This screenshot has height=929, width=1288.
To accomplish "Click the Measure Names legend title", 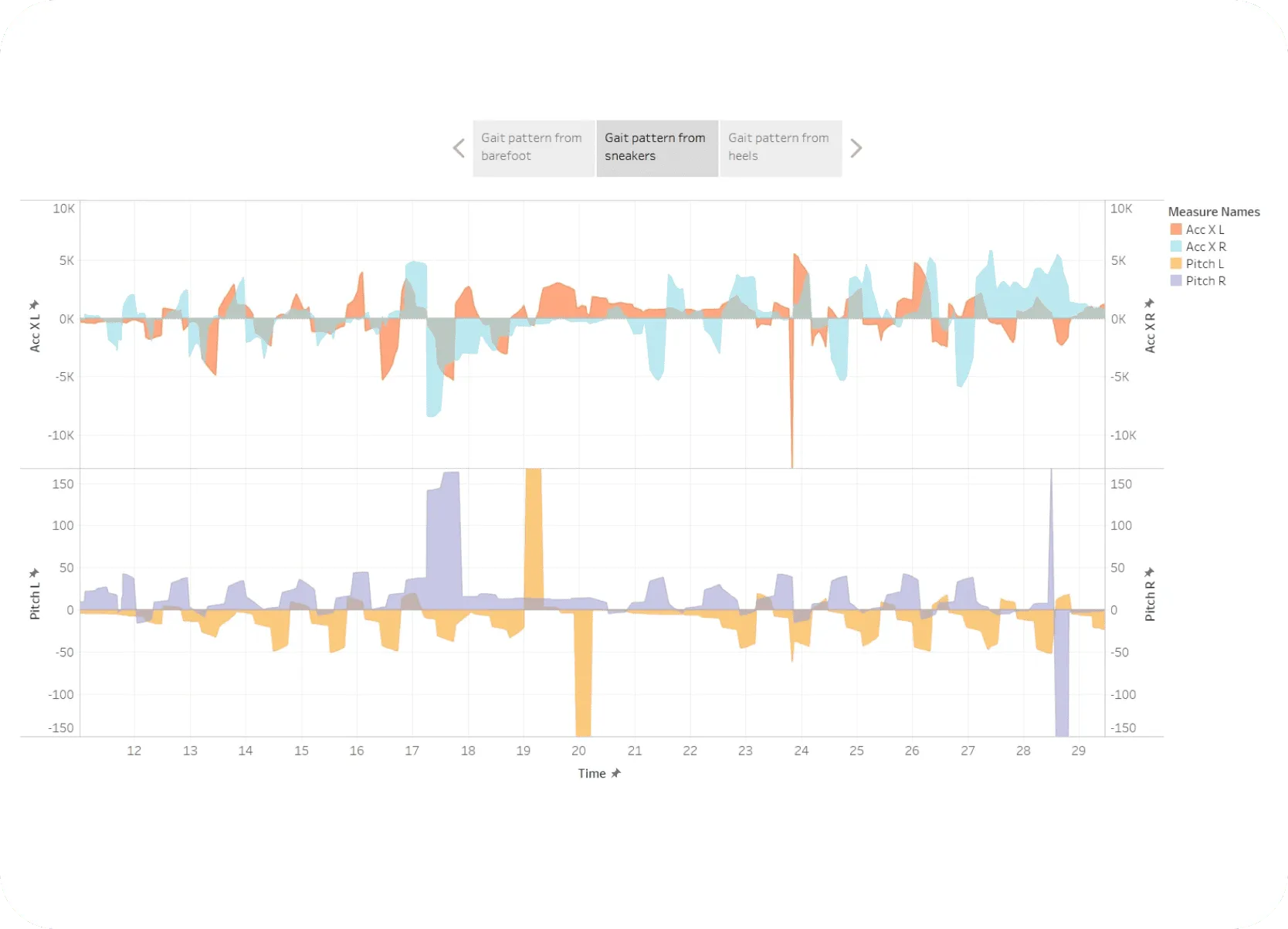I will [x=1213, y=212].
